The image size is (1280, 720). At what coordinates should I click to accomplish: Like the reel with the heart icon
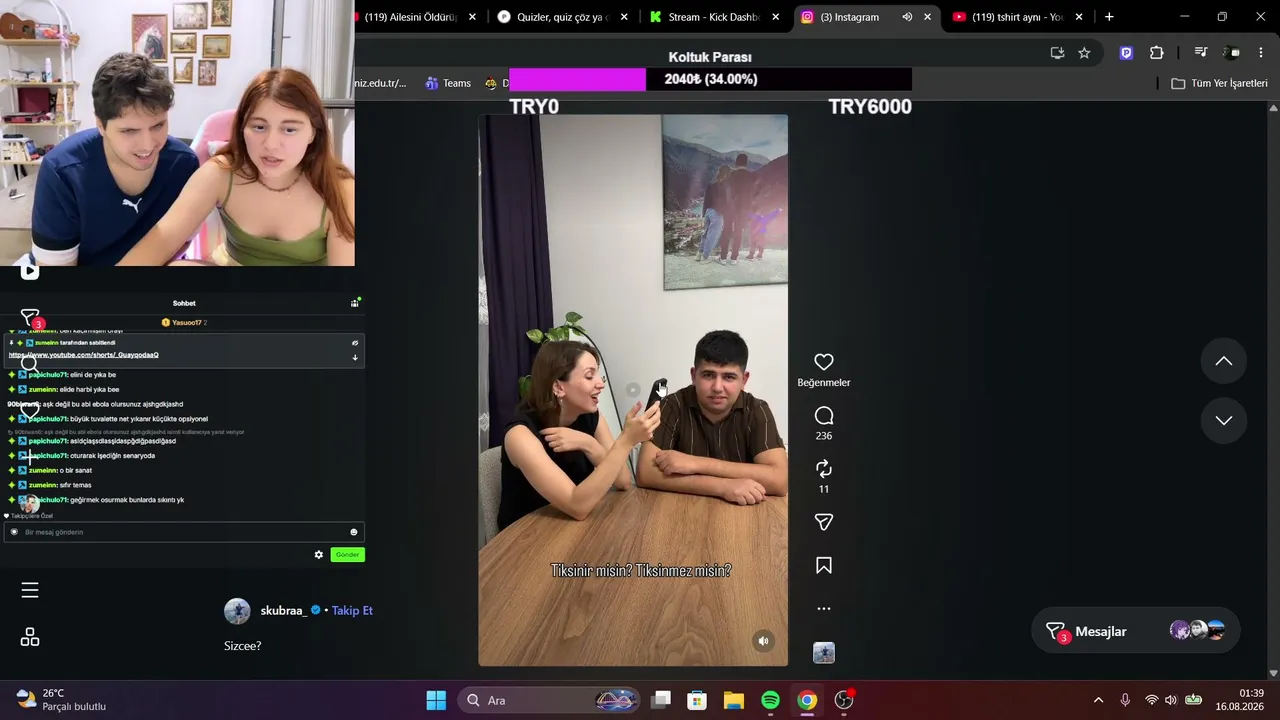824,362
